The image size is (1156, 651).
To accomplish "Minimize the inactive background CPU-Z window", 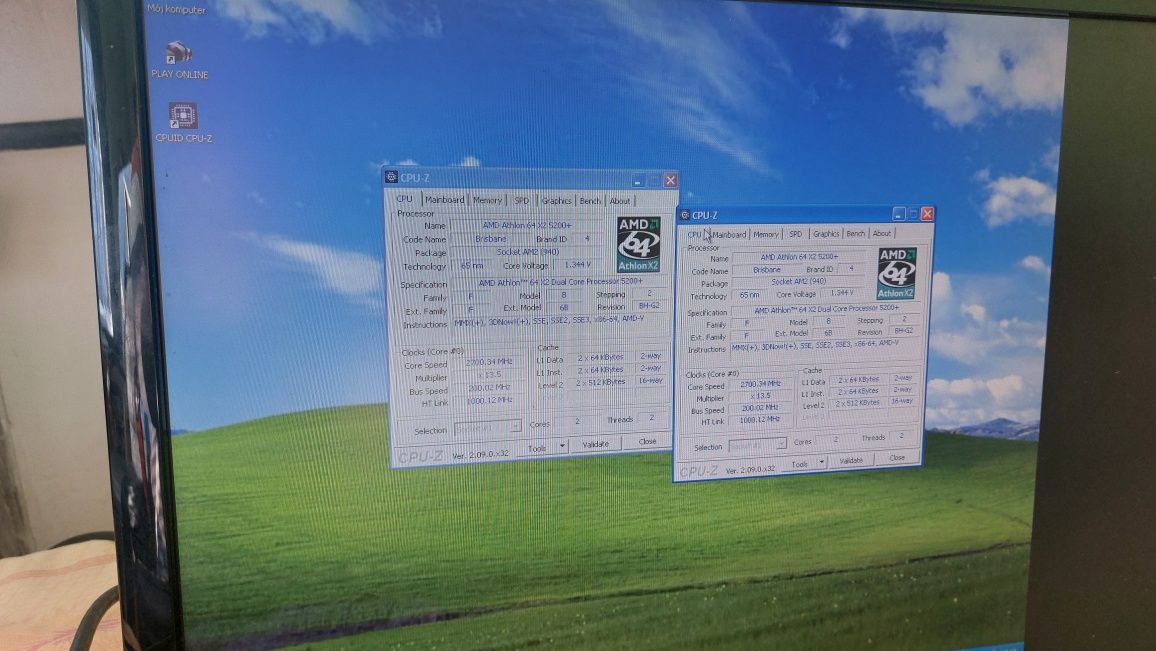I will tap(638, 180).
